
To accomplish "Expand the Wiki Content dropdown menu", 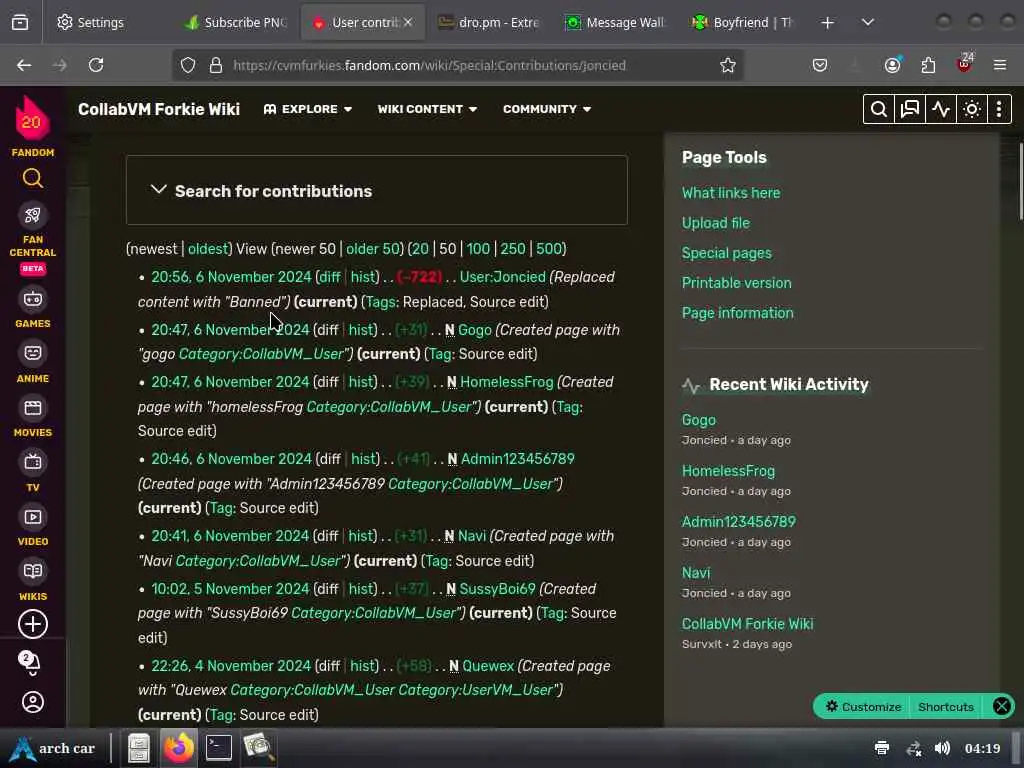I will (x=427, y=109).
